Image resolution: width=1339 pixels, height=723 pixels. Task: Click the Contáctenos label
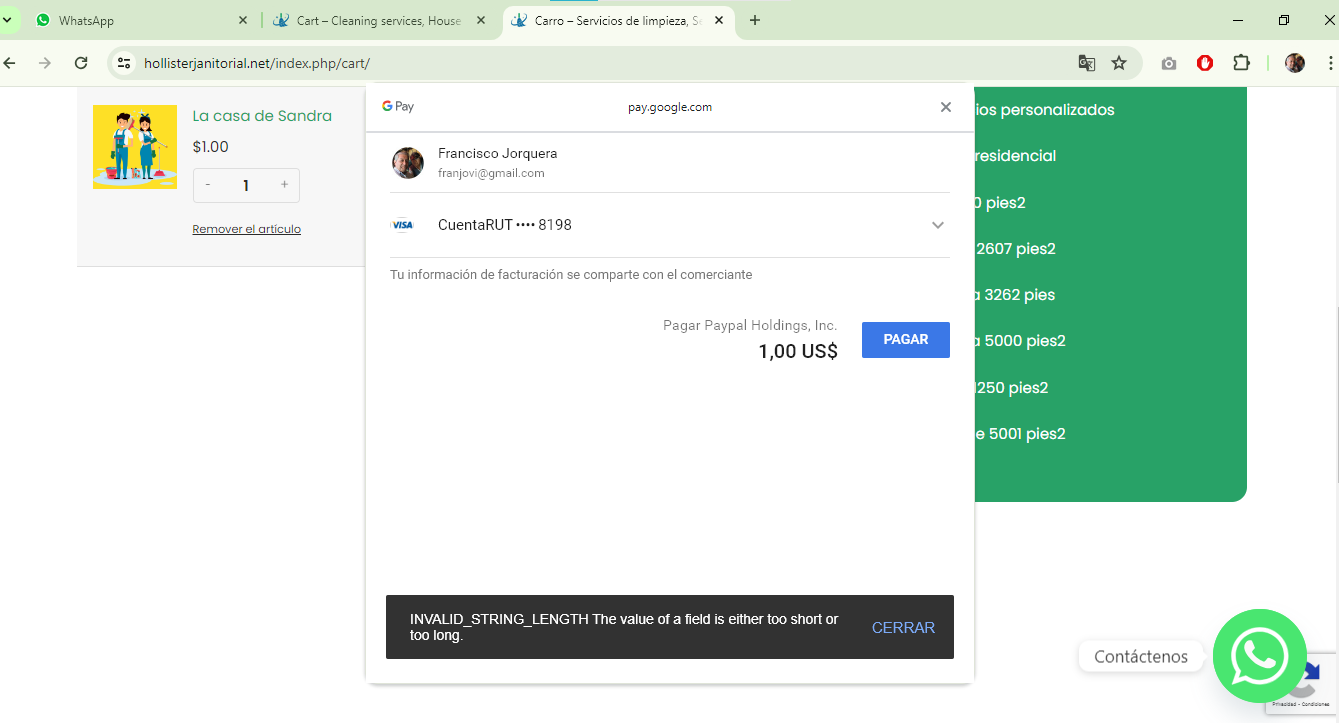tap(1141, 656)
